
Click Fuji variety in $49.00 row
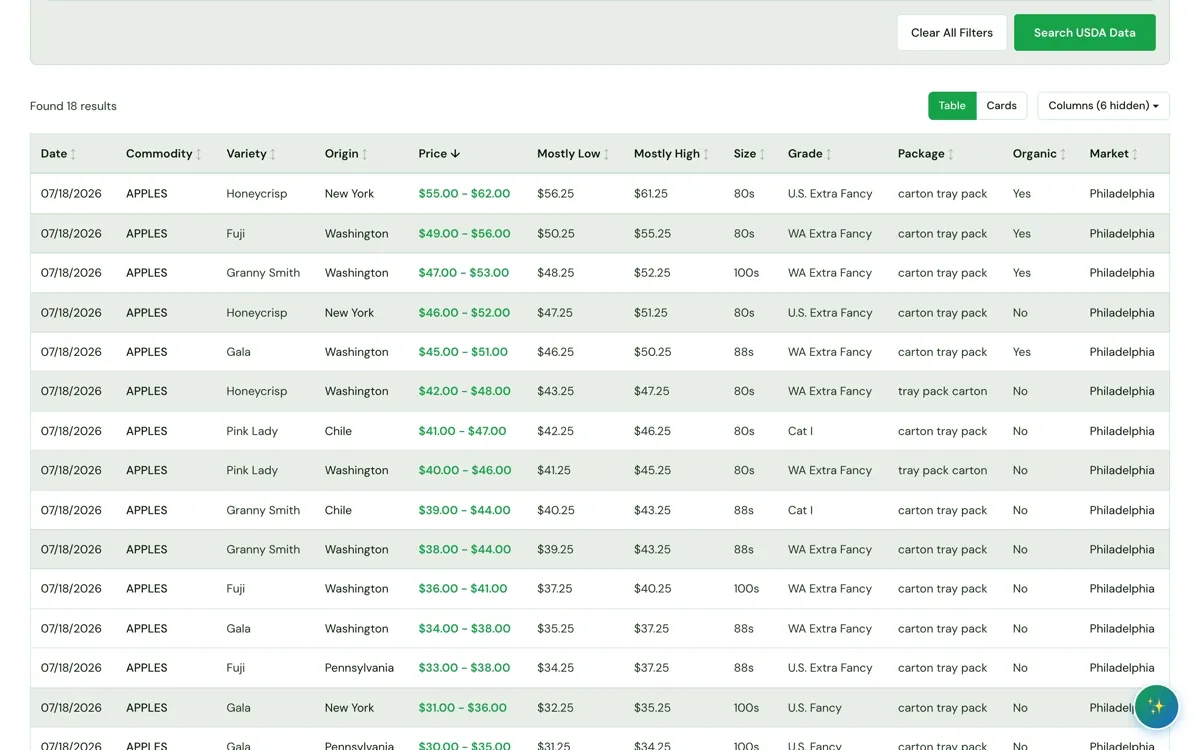pos(236,234)
